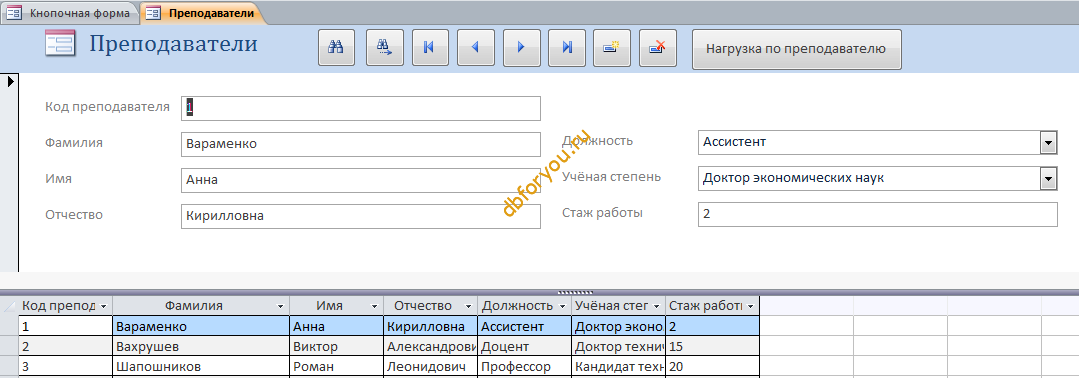Click the Должность field showing Ассистент
This screenshot has height=378, width=1079.
(x=868, y=143)
